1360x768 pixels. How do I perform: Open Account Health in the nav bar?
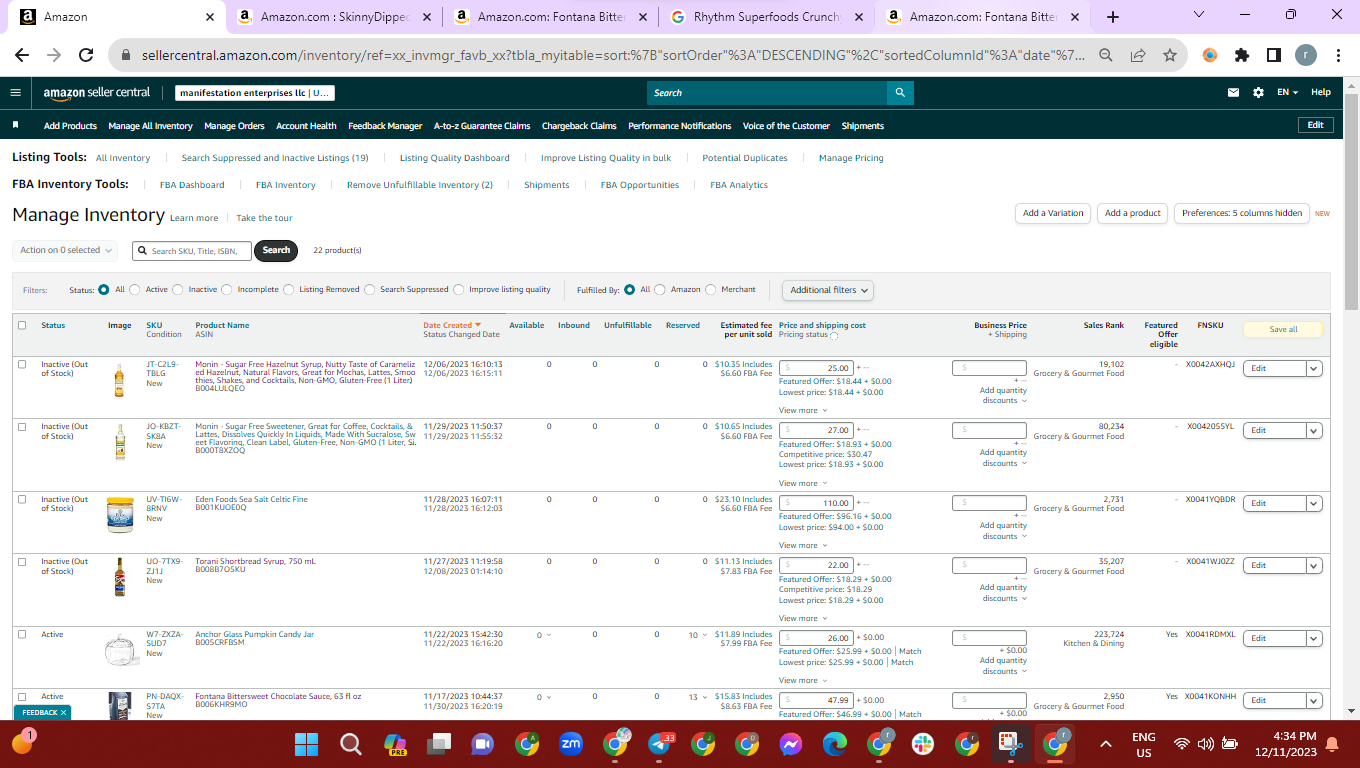[306, 126]
